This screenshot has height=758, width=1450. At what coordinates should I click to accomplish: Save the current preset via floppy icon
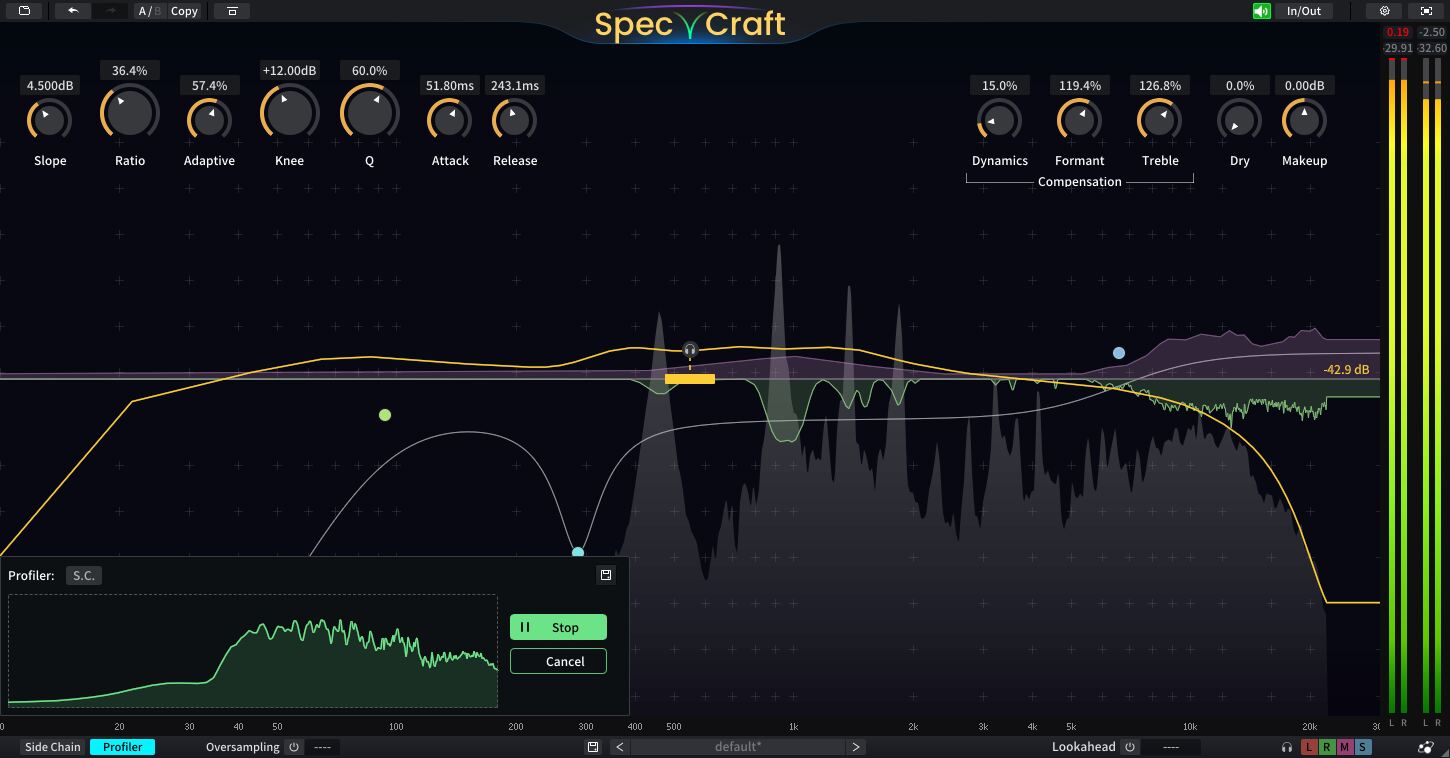592,746
